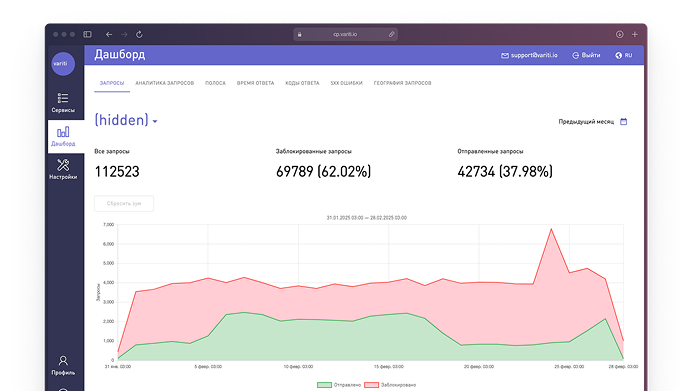The image size is (693, 391).
Task: Open the calendar icon for date range
Action: pos(624,121)
